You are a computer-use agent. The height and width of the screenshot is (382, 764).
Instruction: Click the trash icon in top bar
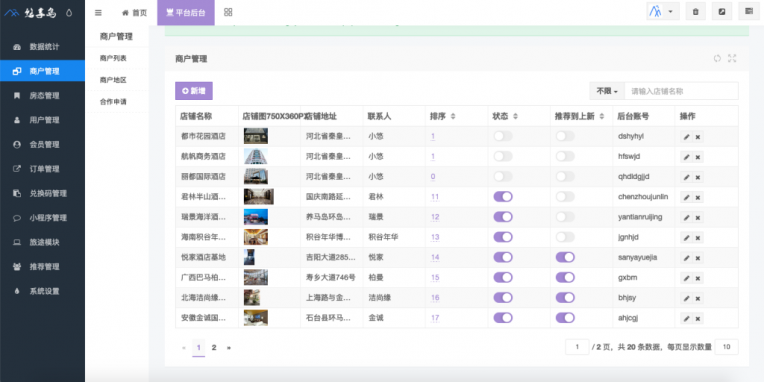[696, 12]
